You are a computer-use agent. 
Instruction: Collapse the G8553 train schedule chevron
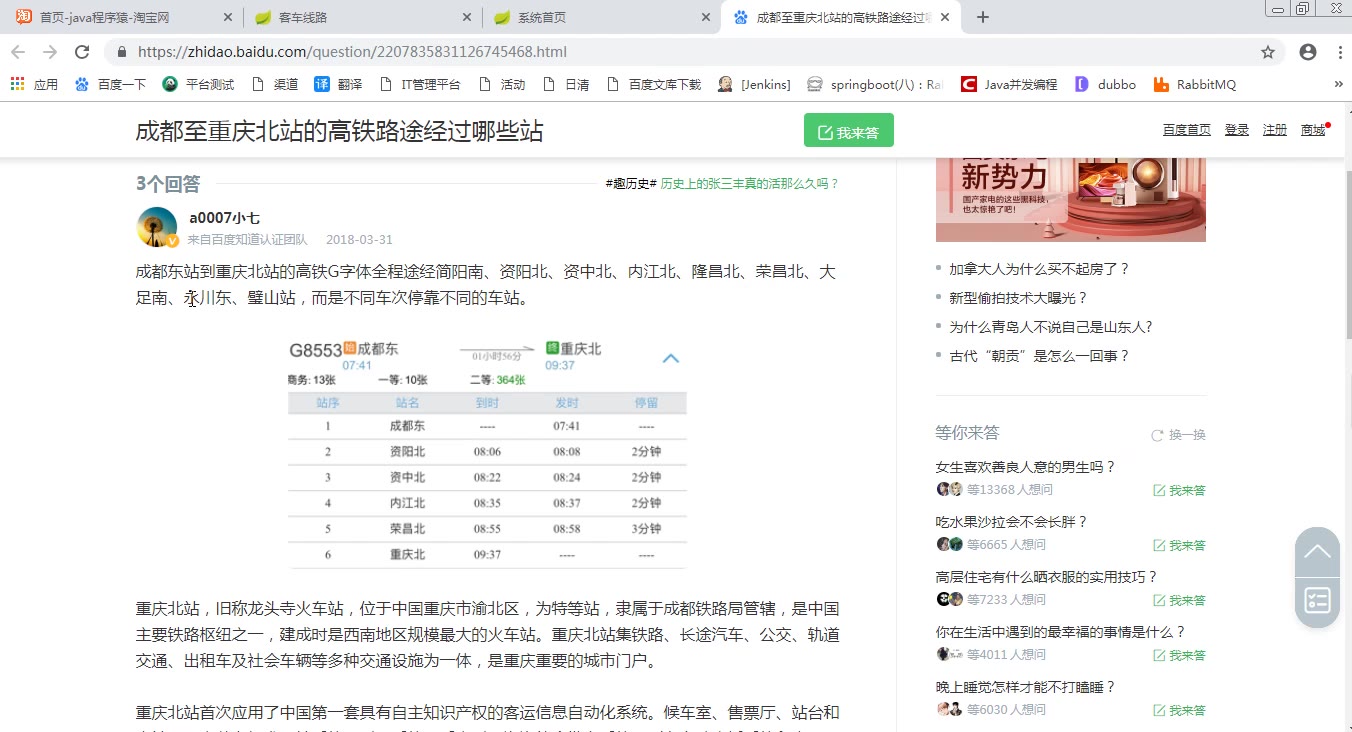point(671,358)
